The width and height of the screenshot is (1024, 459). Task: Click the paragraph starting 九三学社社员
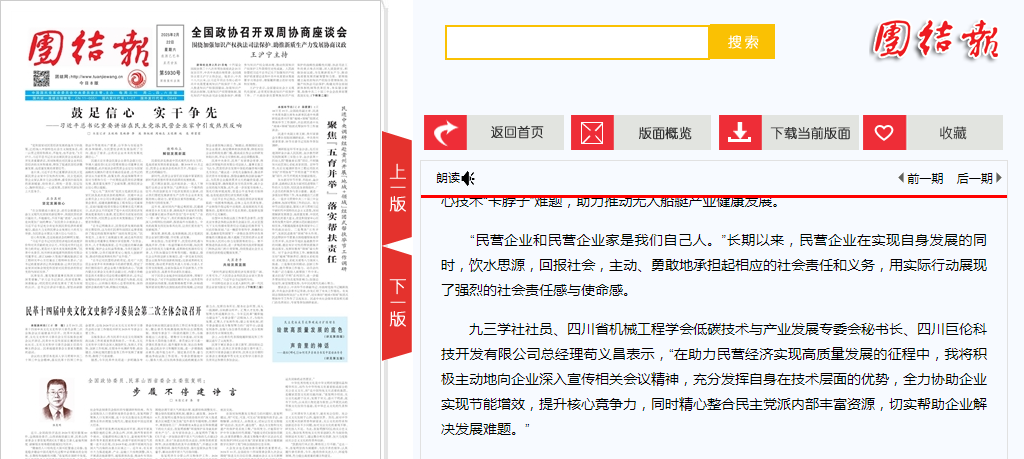[x=713, y=379]
